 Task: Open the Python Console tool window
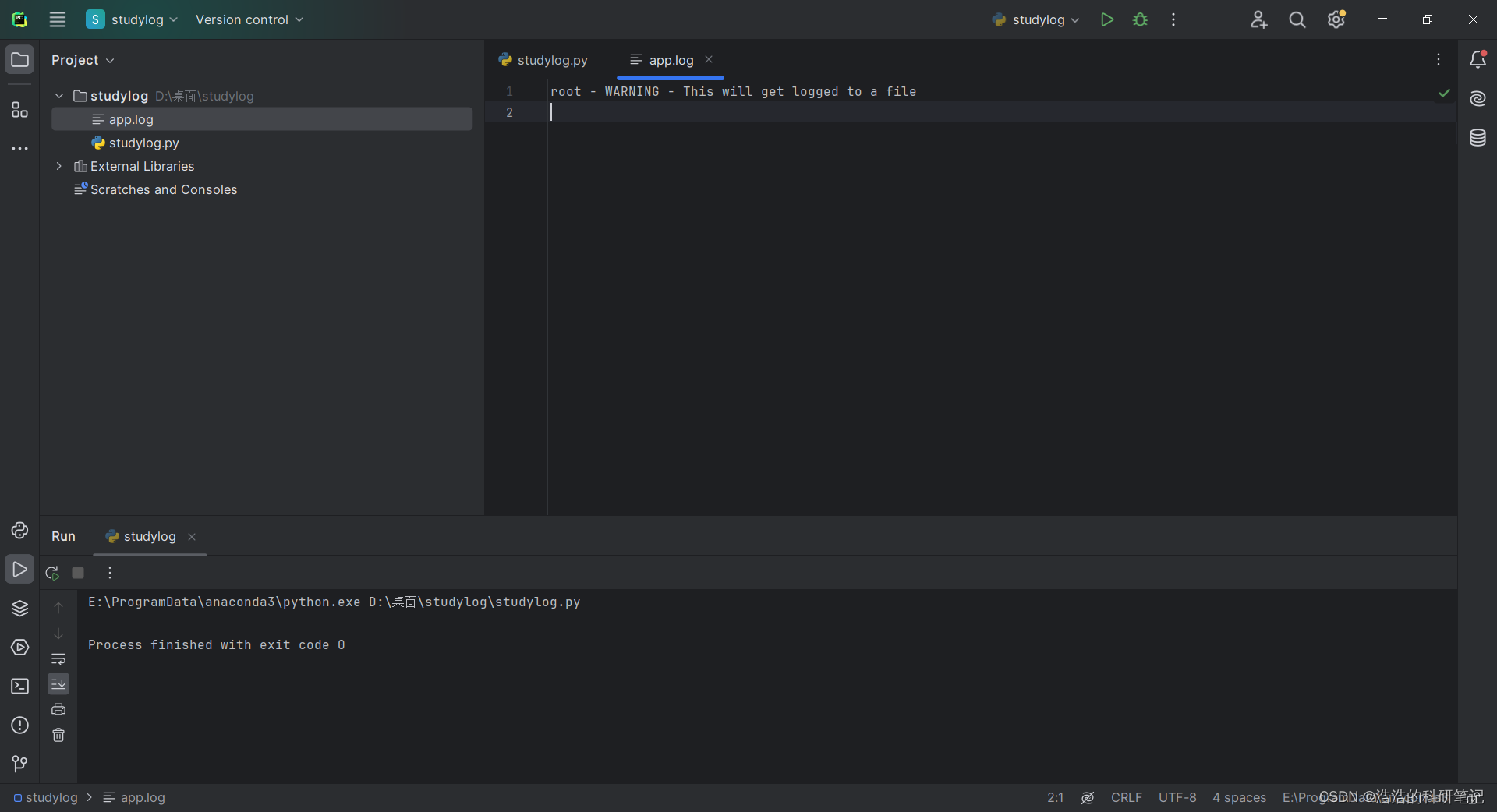(19, 531)
